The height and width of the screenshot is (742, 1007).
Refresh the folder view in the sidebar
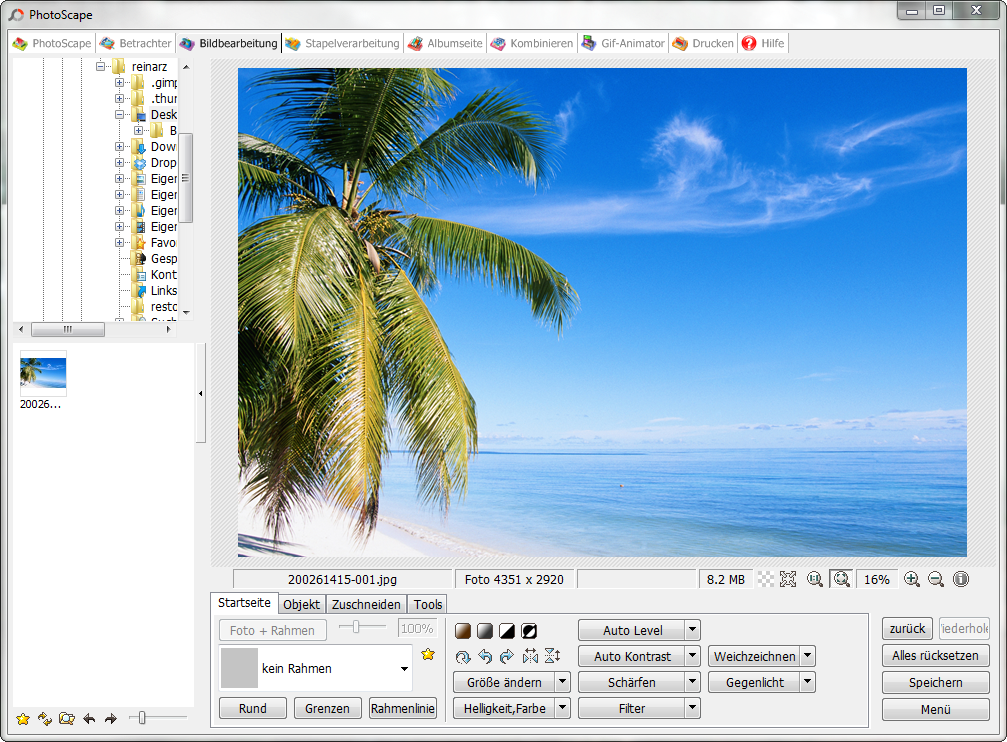click(45, 718)
